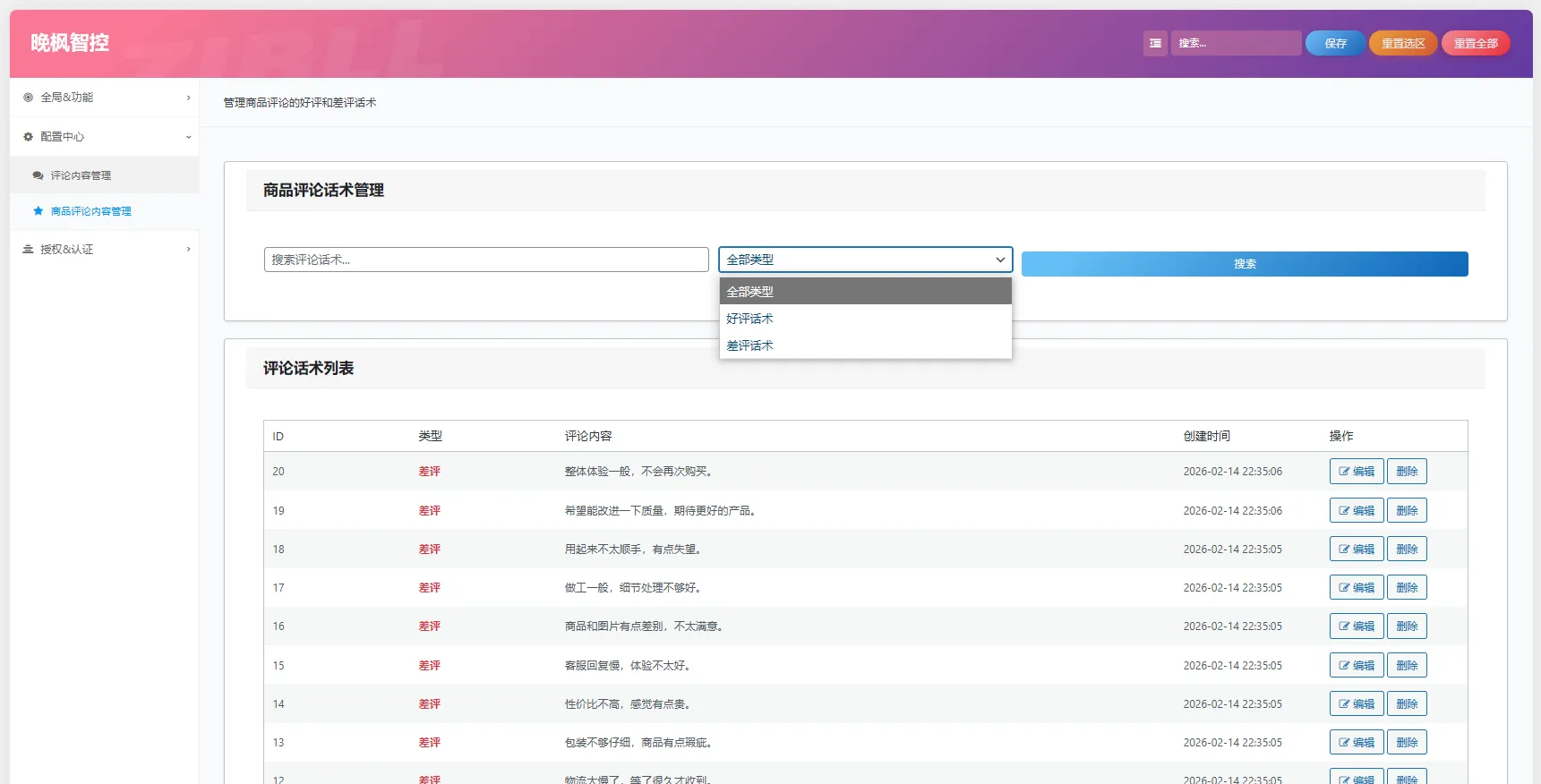Click the gear icon beside 配置中心
The image size is (1541, 784).
[29, 137]
